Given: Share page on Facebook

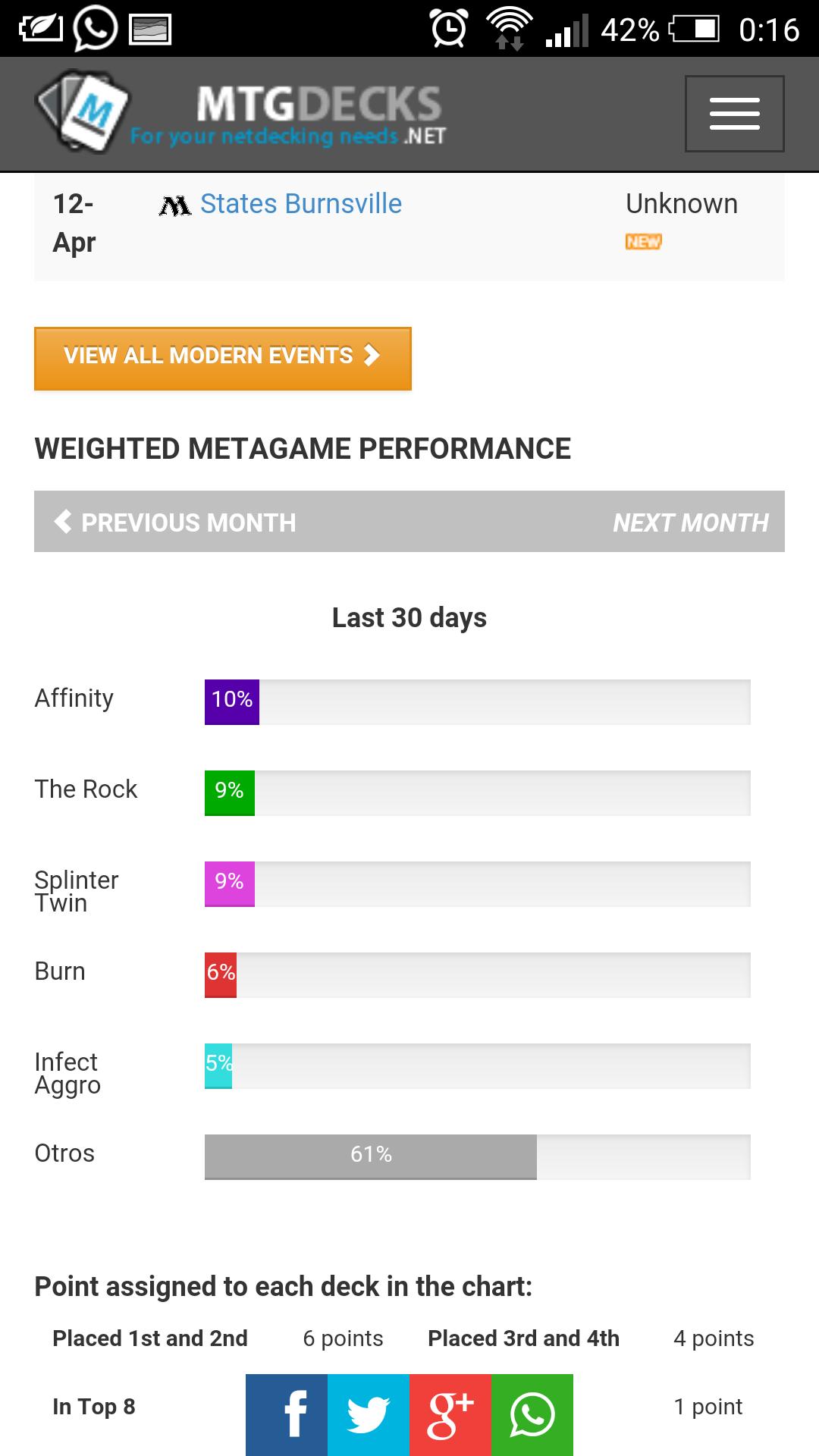Looking at the screenshot, I should tap(287, 1414).
